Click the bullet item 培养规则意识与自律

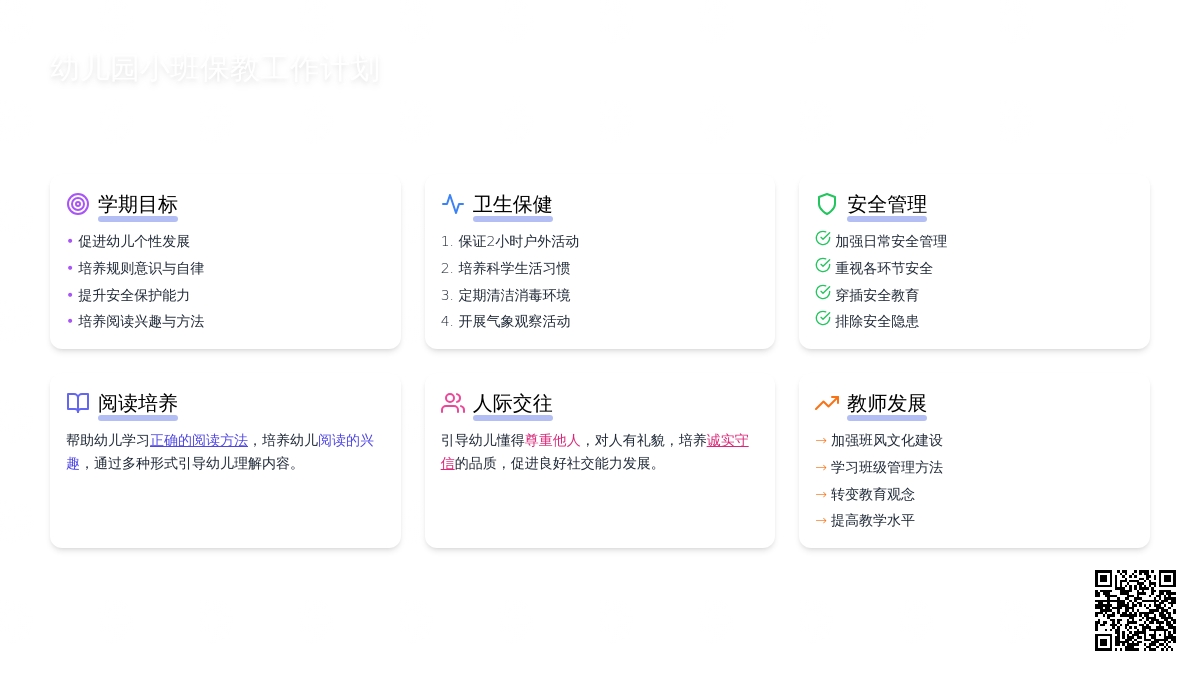(x=141, y=269)
